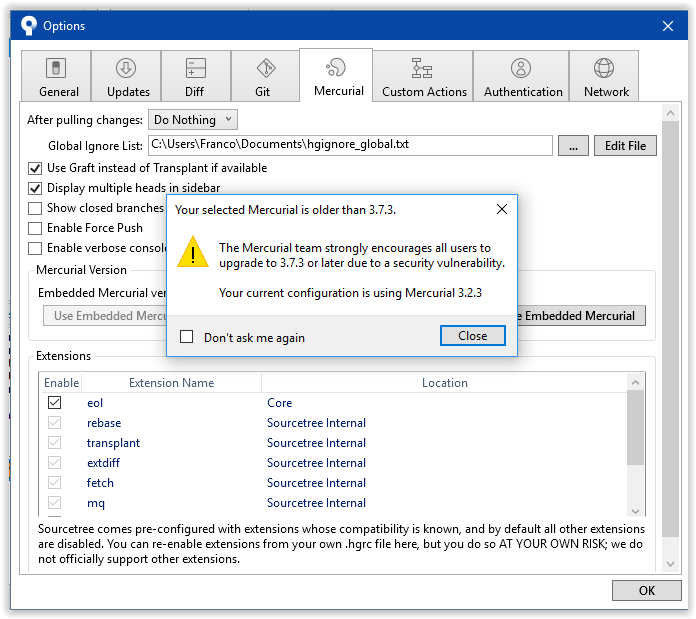Click the button ending in Embedded Mercurial on the right
Image resolution: width=696 pixels, height=619 pixels.
click(581, 315)
